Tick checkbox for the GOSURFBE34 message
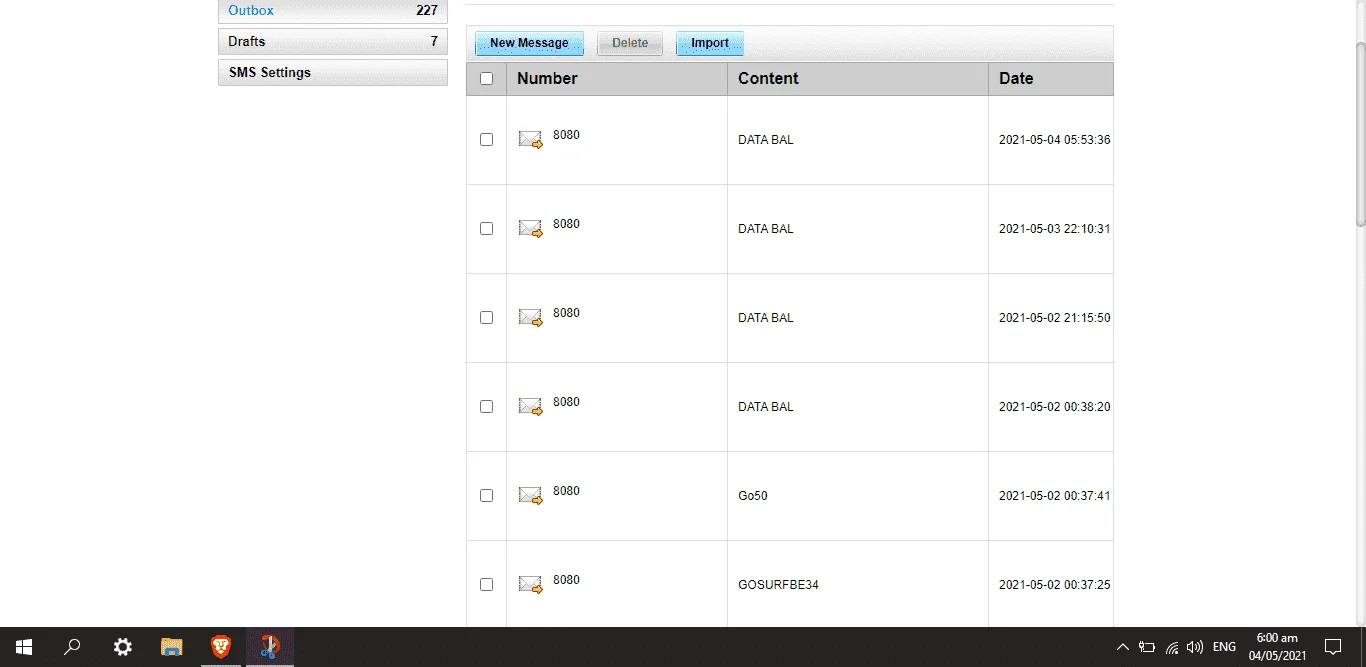 [x=487, y=585]
